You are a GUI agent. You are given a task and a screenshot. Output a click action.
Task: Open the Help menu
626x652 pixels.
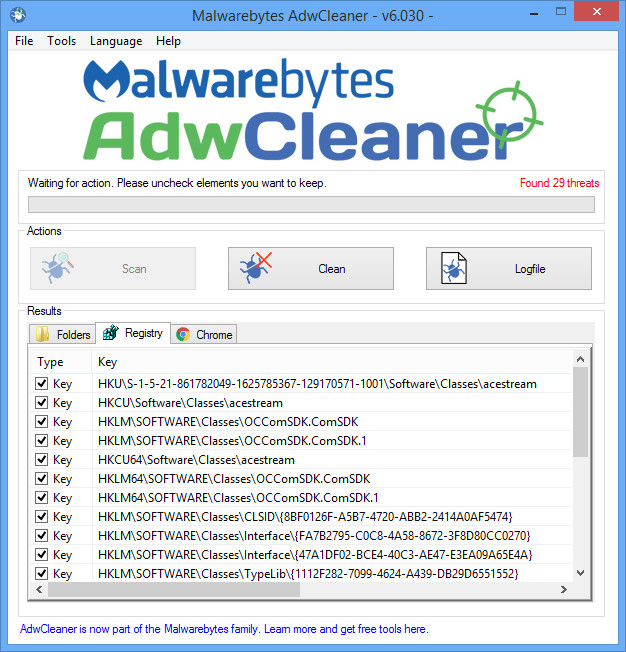(x=168, y=41)
